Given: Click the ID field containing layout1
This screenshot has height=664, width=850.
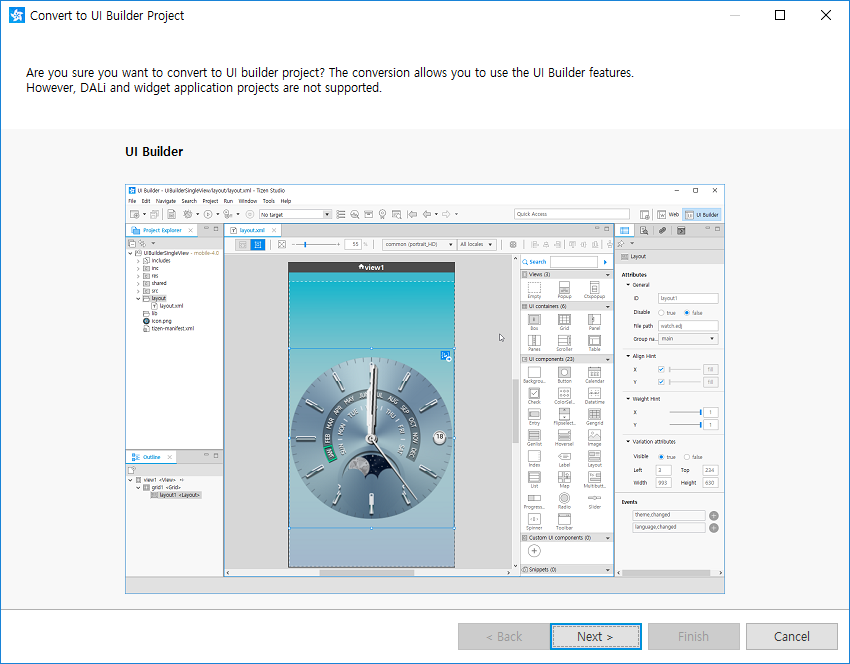Looking at the screenshot, I should coord(688,298).
